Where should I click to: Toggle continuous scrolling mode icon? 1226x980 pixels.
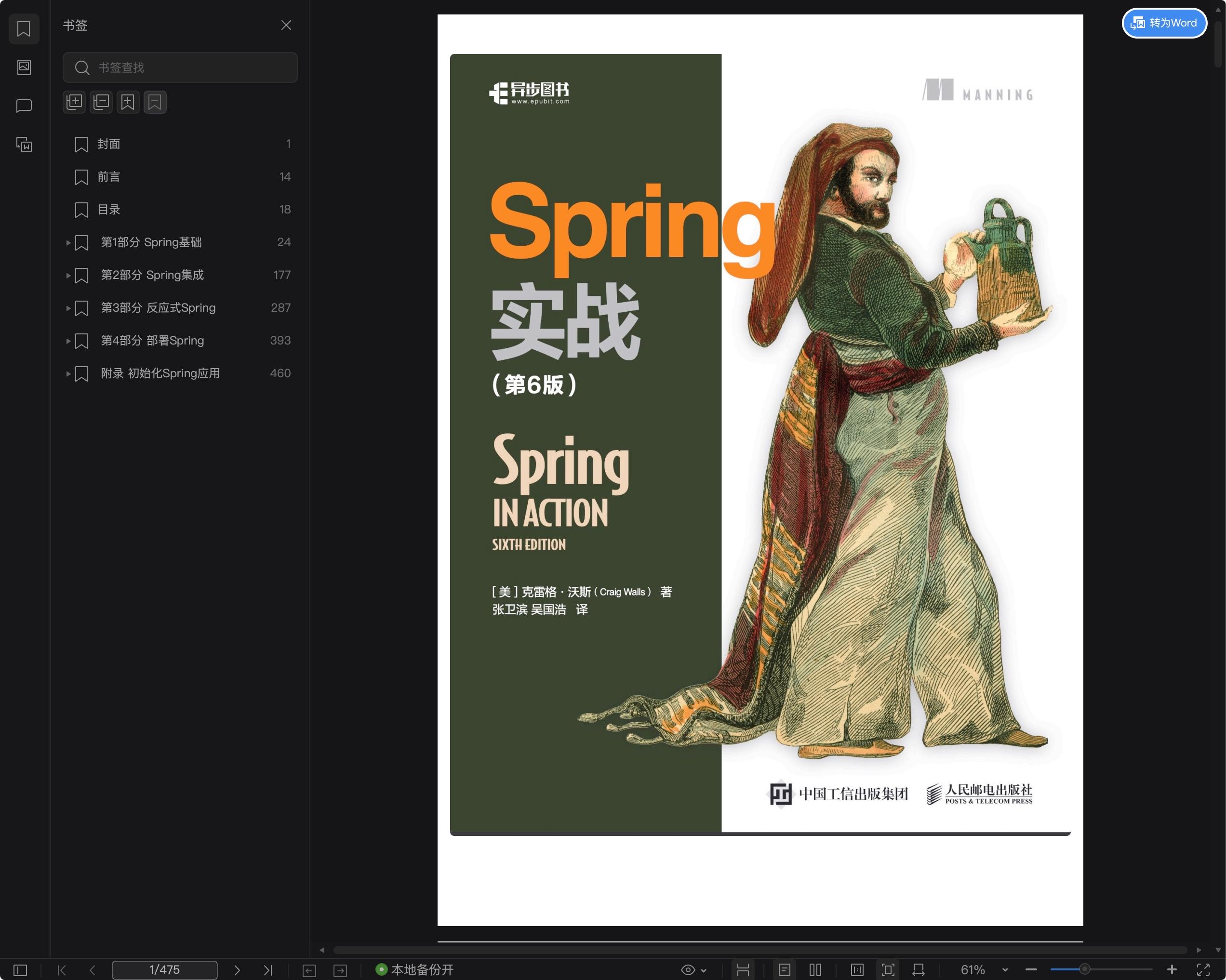click(x=743, y=970)
